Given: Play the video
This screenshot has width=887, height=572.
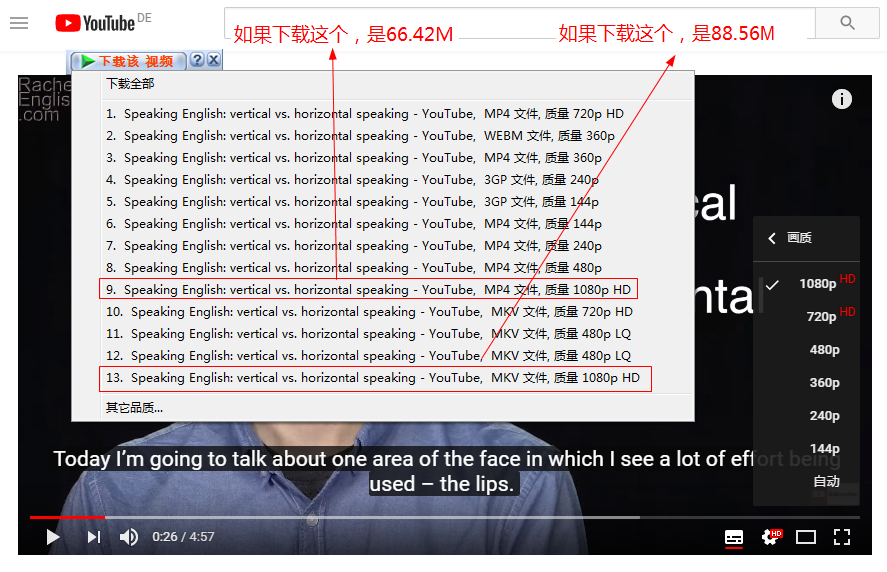Looking at the screenshot, I should (x=53, y=537).
